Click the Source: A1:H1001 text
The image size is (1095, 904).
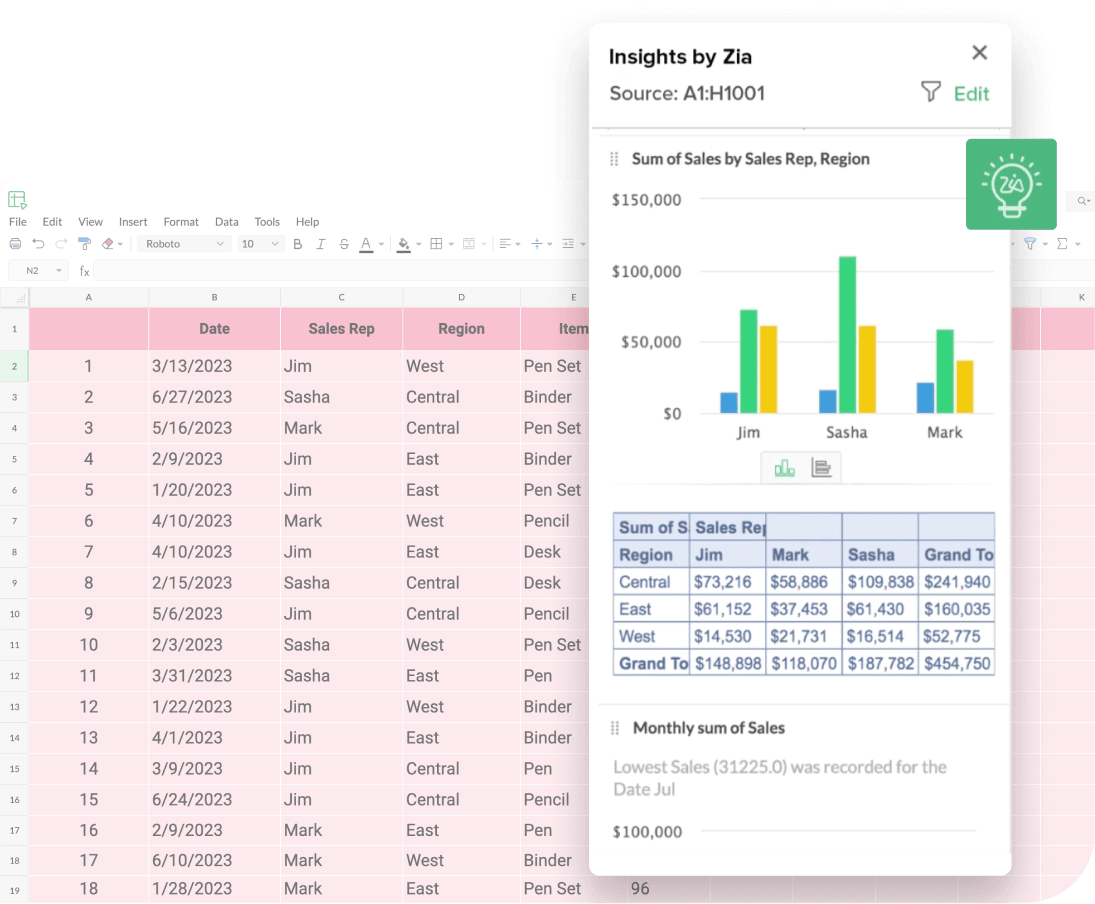pyautogui.click(x=687, y=94)
